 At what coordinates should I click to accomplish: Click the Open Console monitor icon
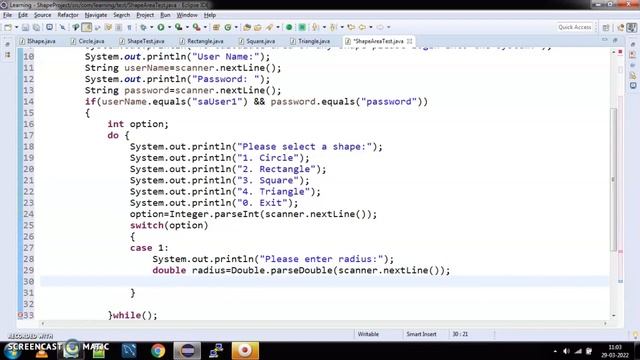(x=49, y=27)
